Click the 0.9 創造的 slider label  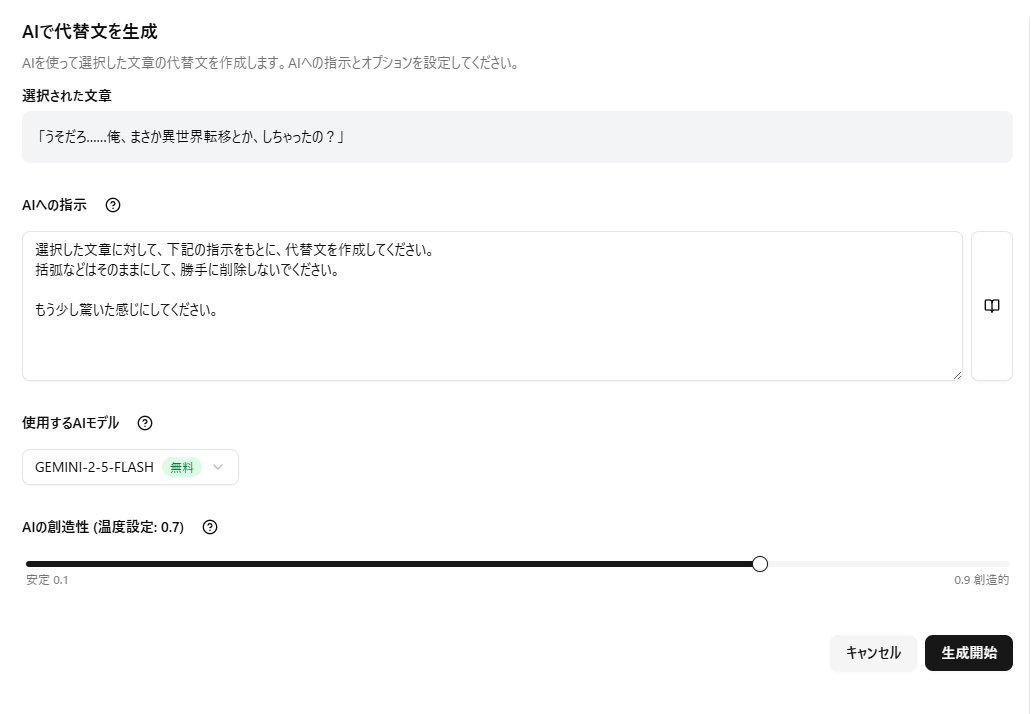coord(981,580)
